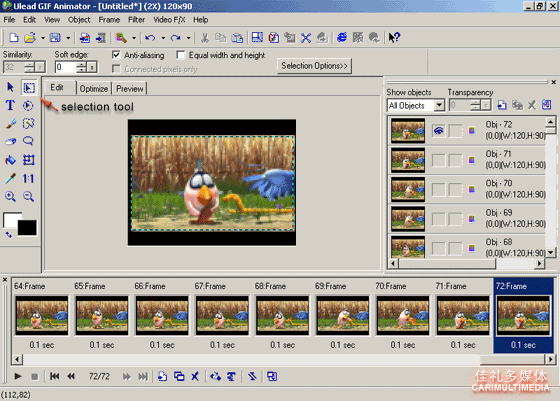Screen dimensions: 560x401
Task: Open the Object menu
Action: 79,20
